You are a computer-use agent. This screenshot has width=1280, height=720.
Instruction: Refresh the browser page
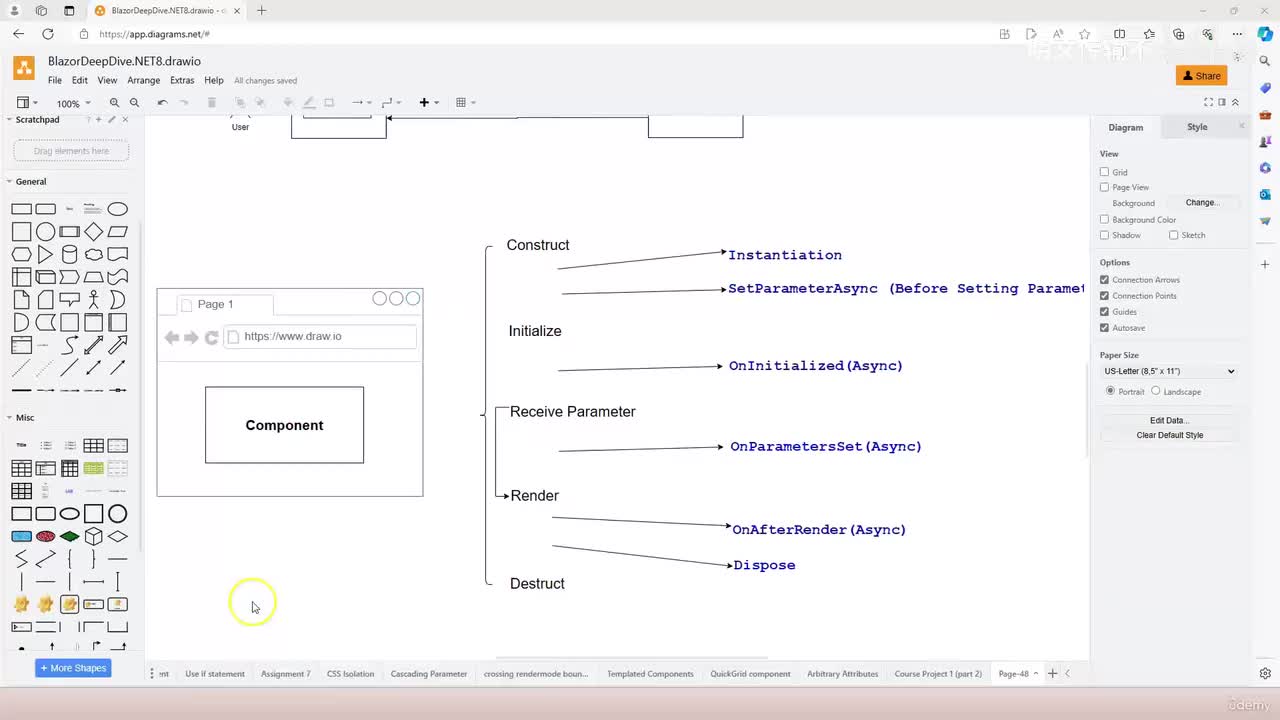(x=47, y=34)
